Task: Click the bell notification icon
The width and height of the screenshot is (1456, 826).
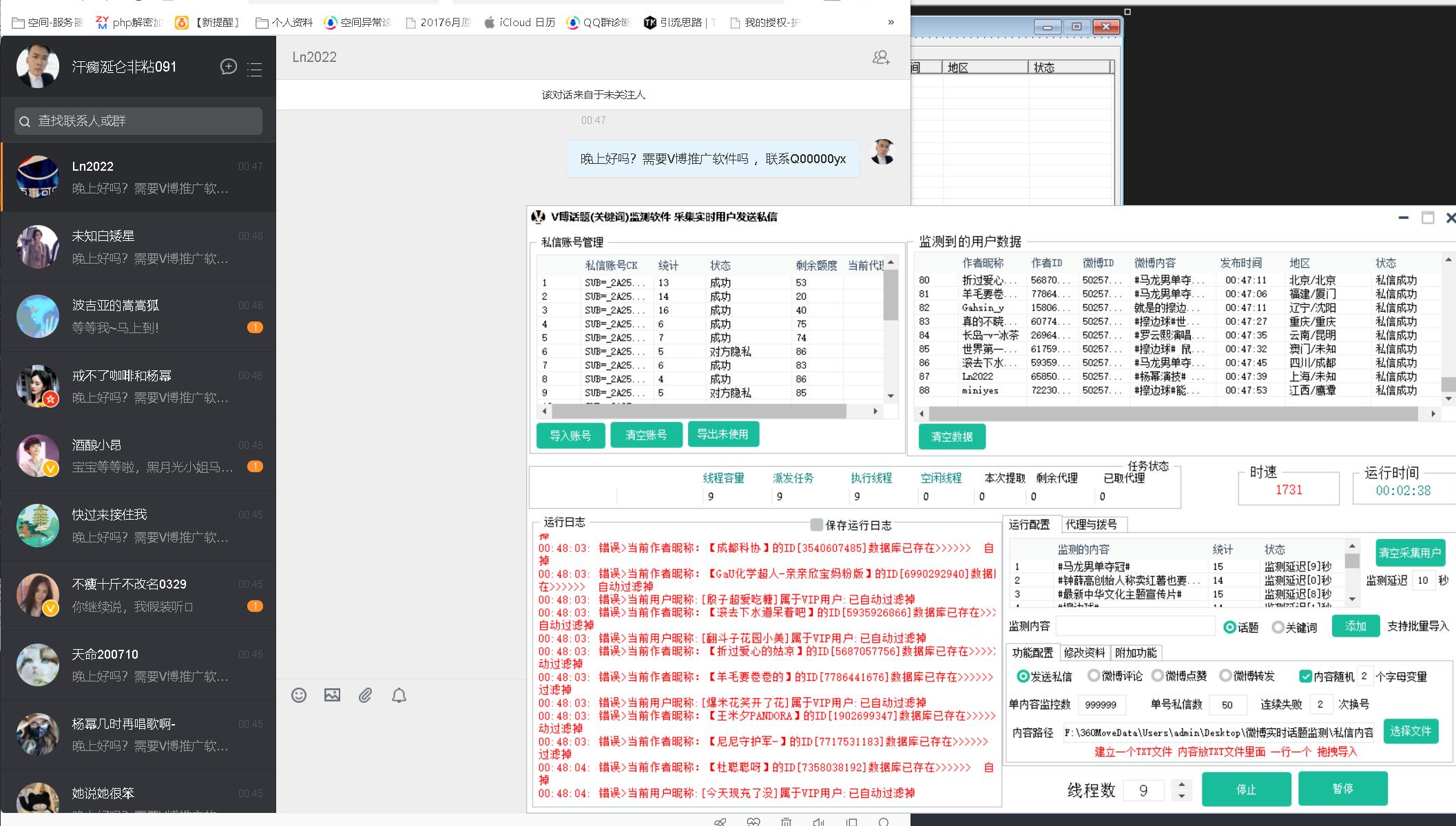Action: point(399,695)
